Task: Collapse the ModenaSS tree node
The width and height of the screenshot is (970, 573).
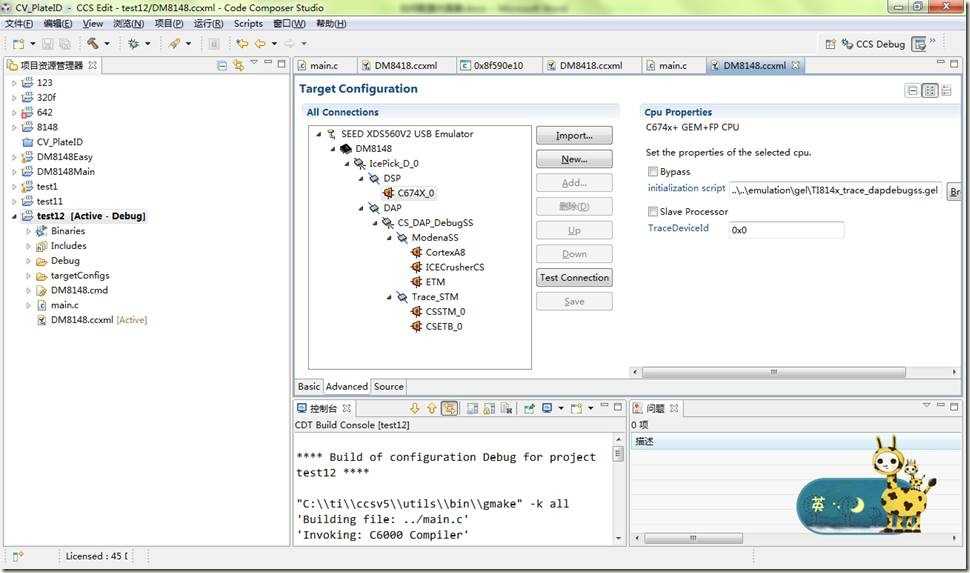Action: point(390,238)
